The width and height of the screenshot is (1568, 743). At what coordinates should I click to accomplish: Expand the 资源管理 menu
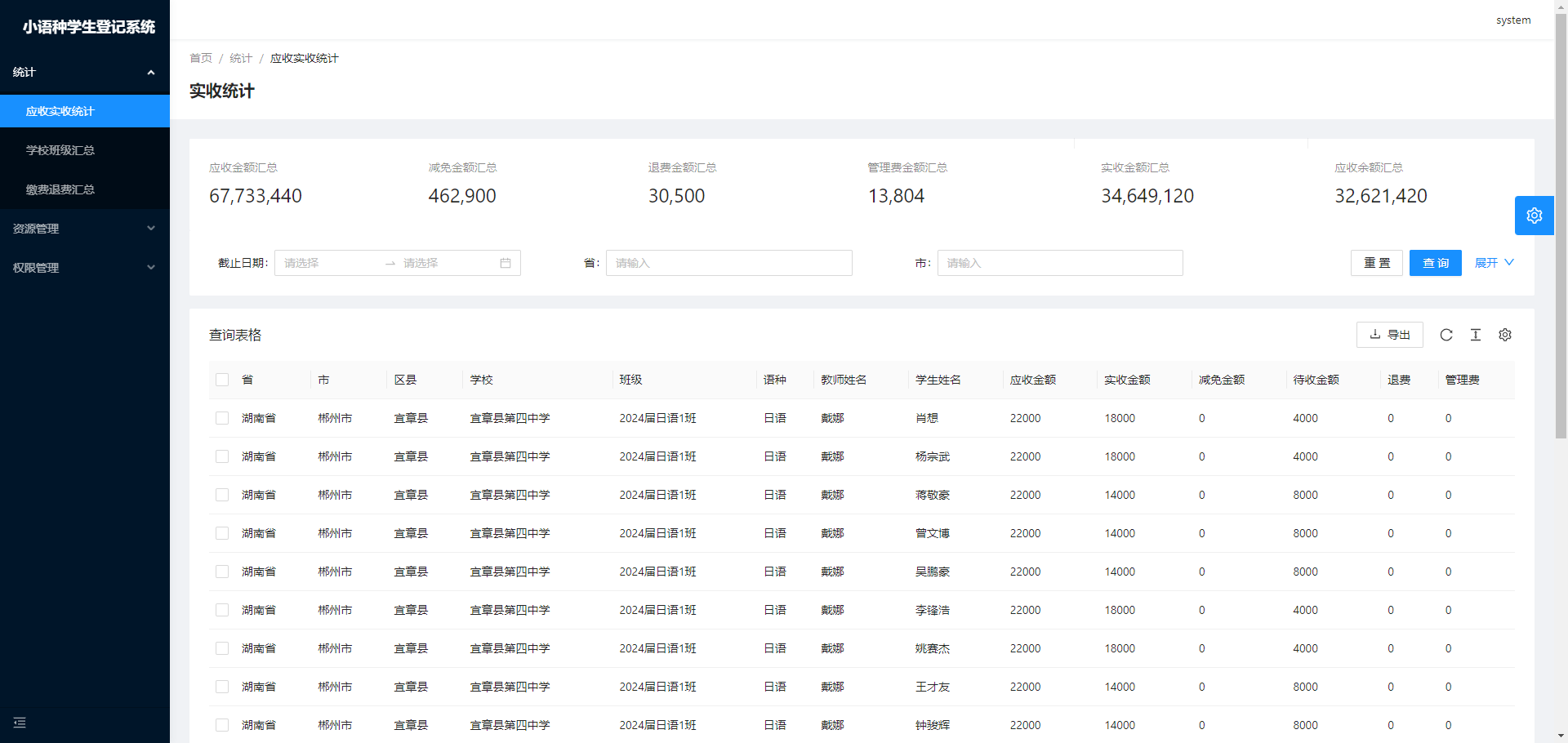(85, 229)
